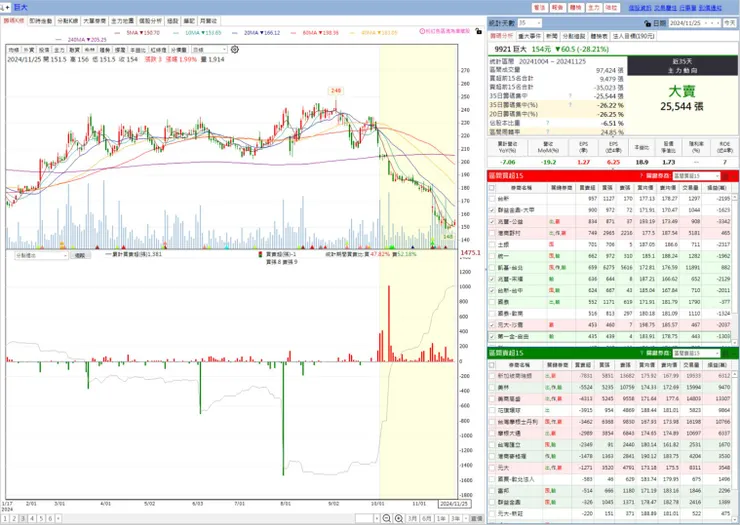Viewport: 740px width, 525px height.
Task: Open the date picker showing 2024/11/25
Action: point(694,23)
